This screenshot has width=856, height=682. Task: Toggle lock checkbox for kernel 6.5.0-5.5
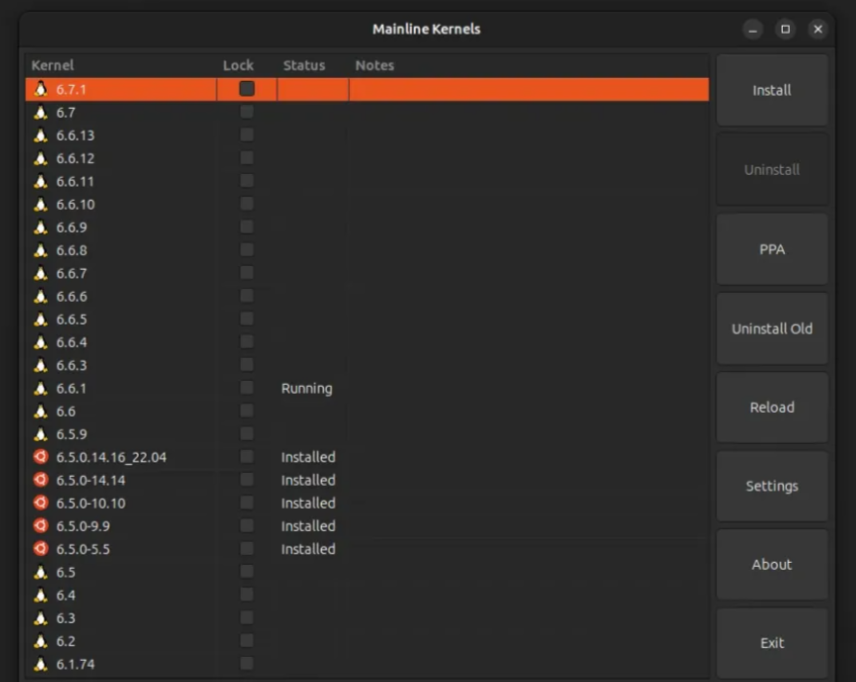tap(247, 548)
